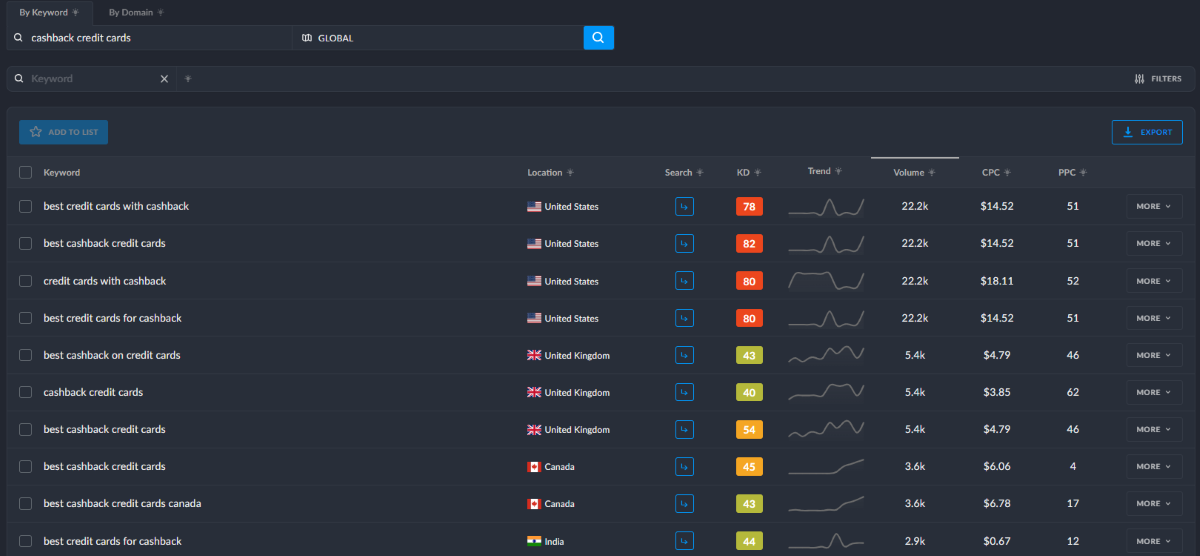Click the India flag icon

tap(534, 541)
